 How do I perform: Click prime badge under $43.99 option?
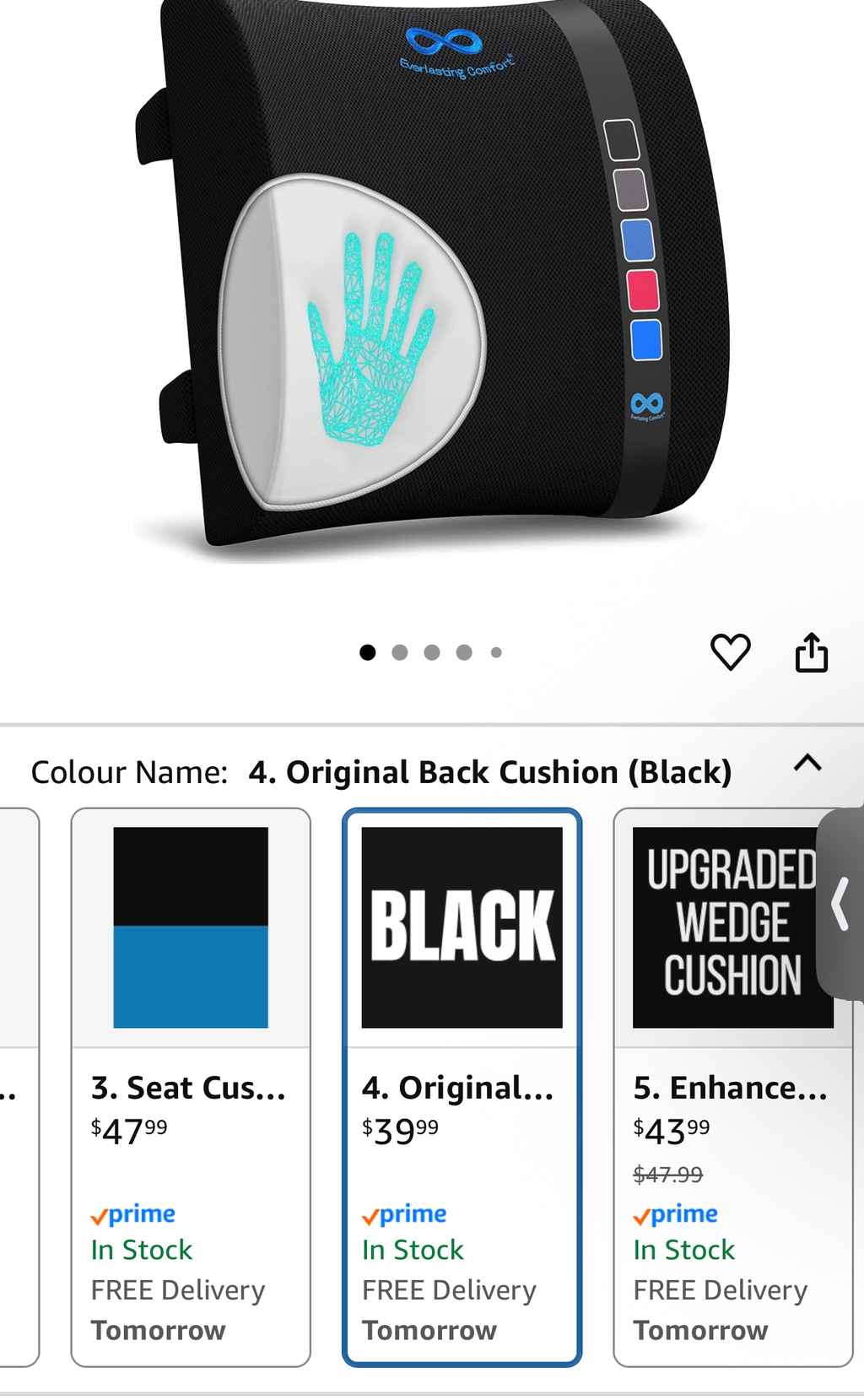pos(675,1214)
